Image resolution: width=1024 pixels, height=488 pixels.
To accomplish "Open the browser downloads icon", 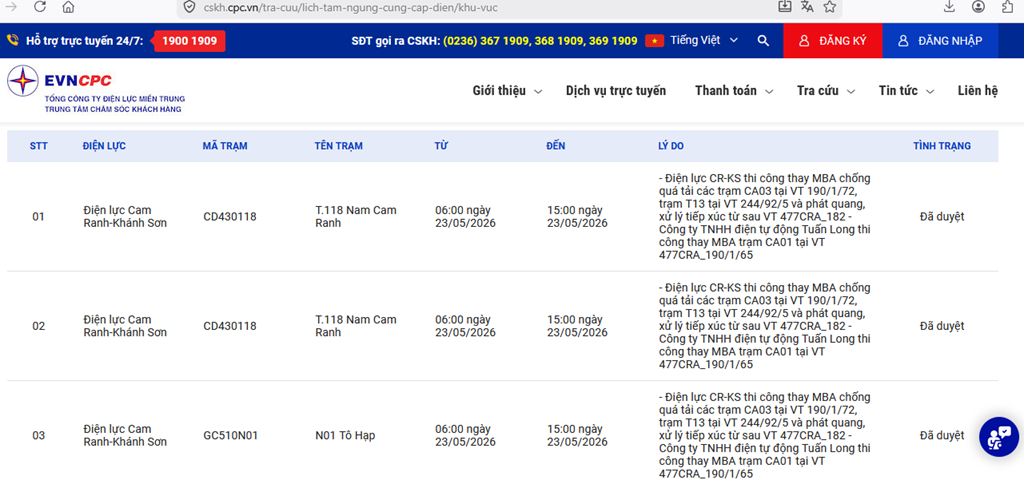I will point(950,7).
